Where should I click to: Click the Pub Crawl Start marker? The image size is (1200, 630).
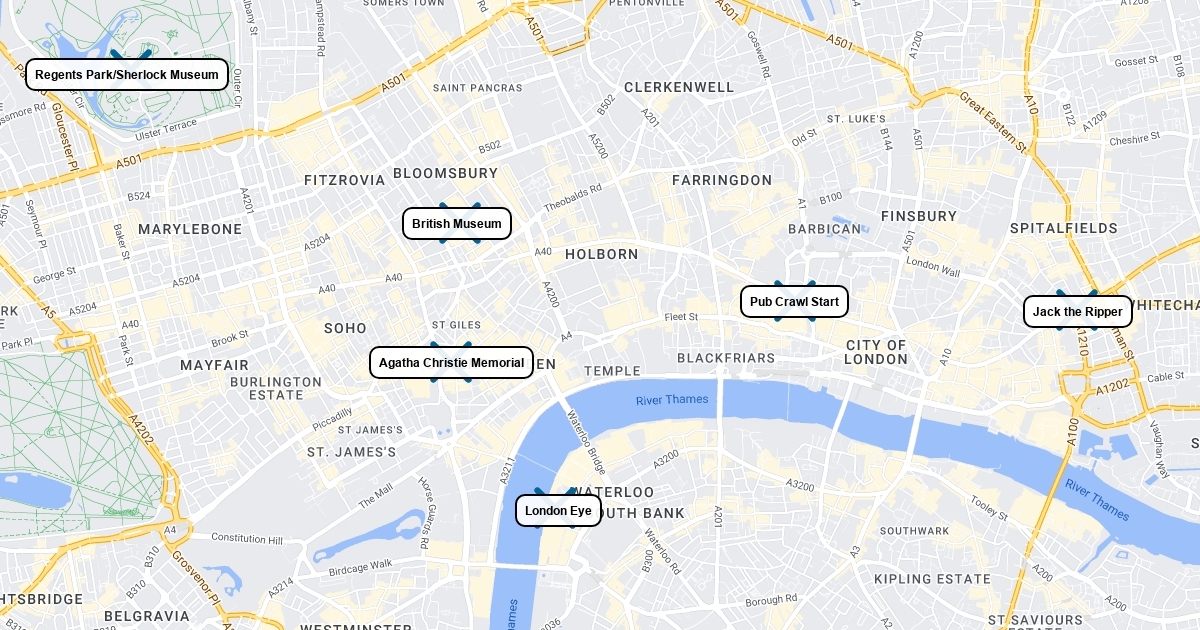point(795,302)
